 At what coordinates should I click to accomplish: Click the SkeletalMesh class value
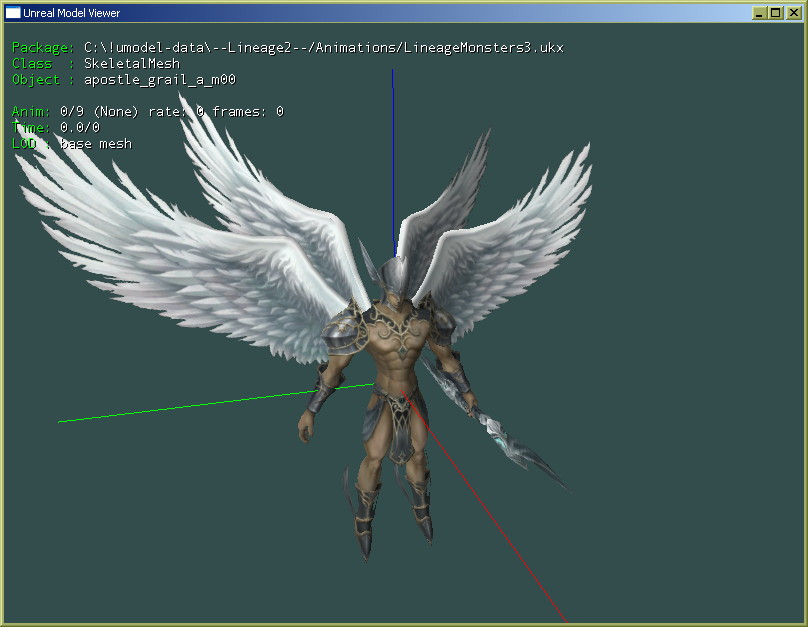click(132, 63)
